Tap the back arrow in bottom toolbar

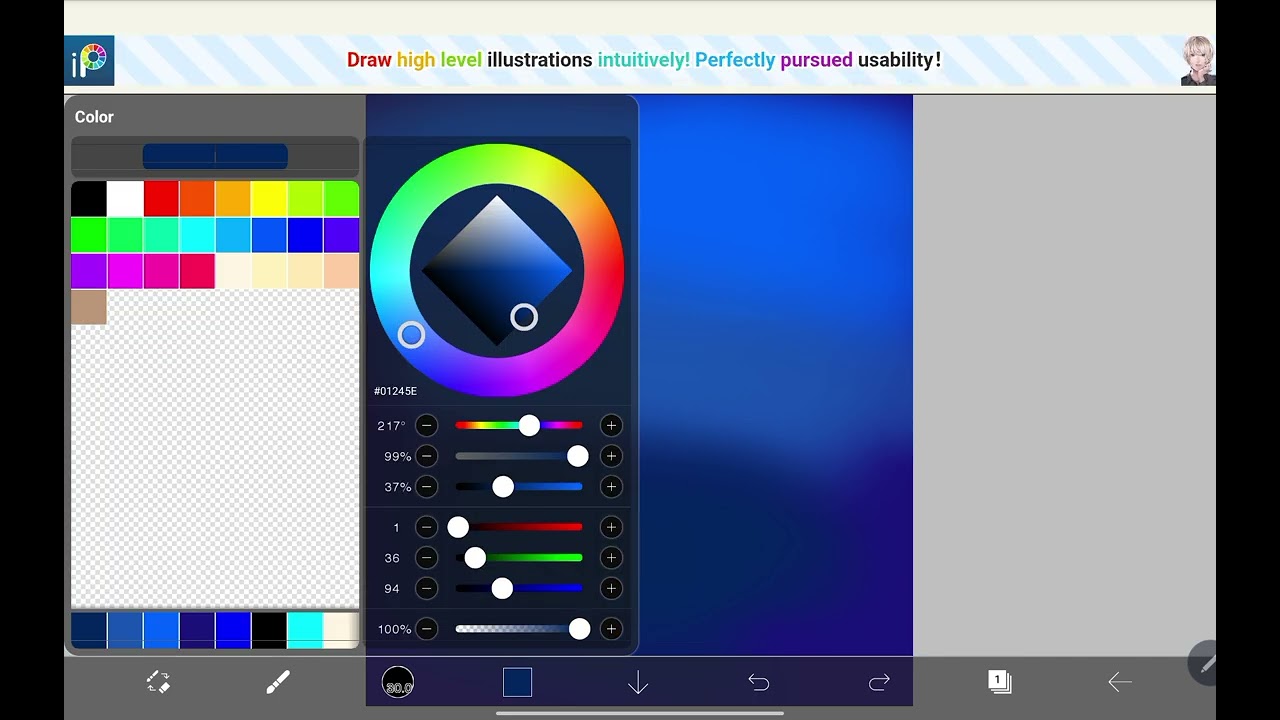point(1120,682)
